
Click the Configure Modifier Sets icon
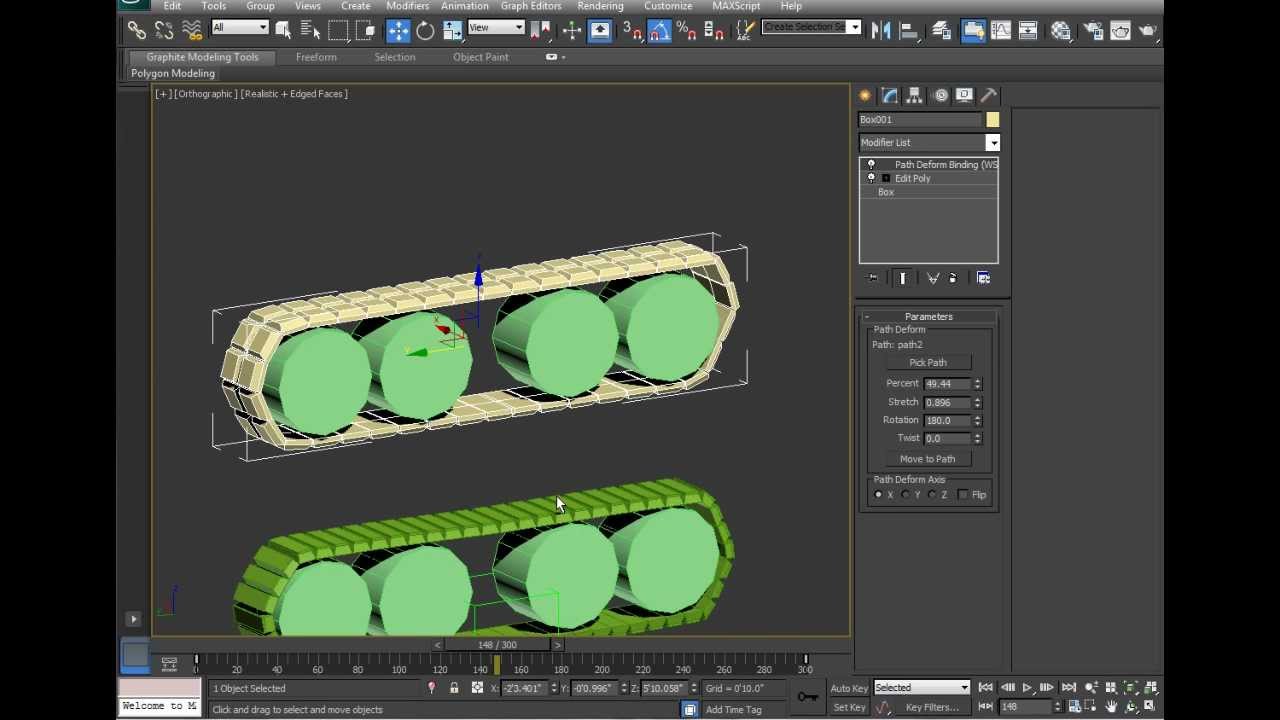pos(983,278)
